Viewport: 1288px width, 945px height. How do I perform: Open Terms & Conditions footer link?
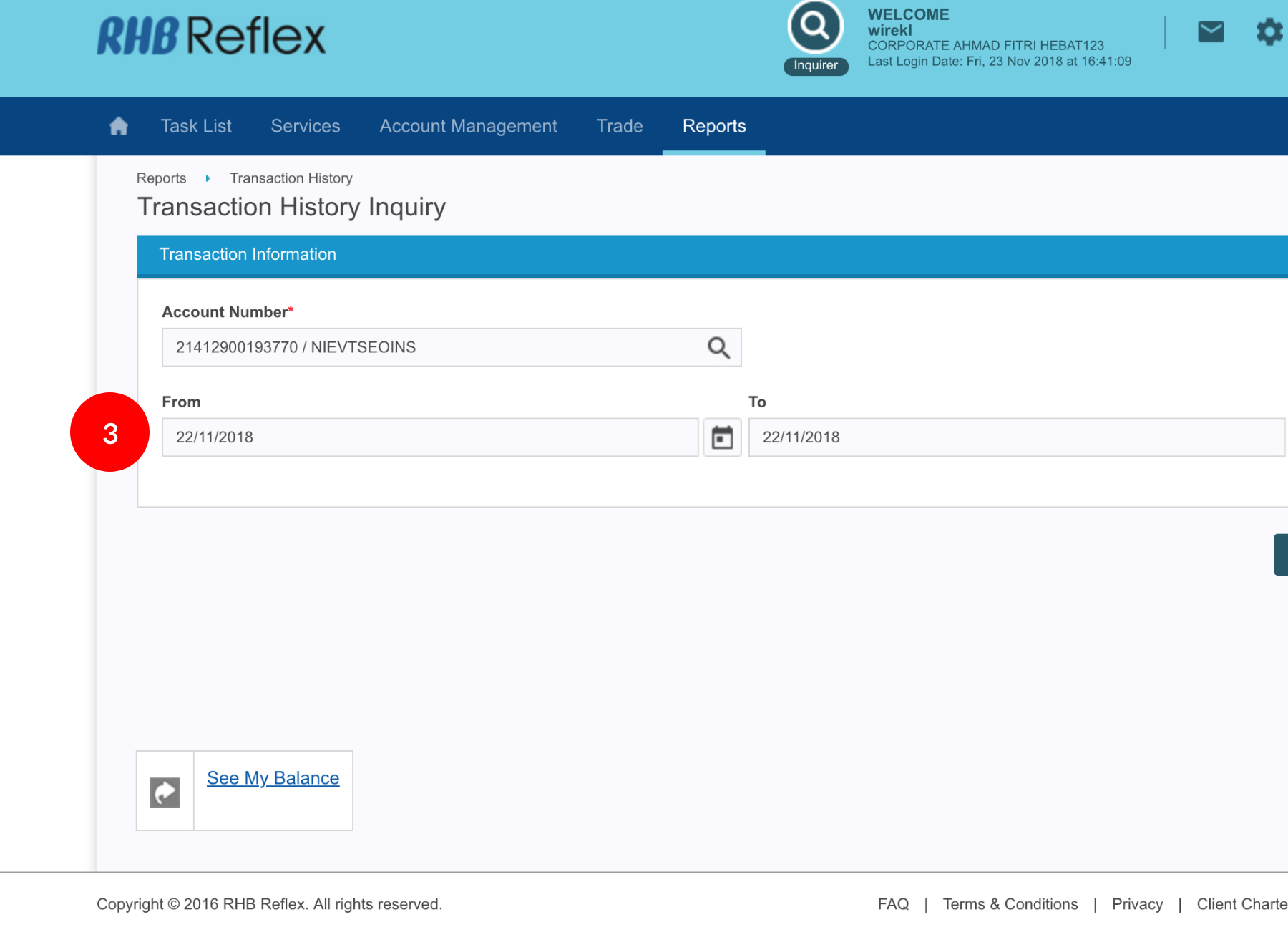pos(1010,904)
